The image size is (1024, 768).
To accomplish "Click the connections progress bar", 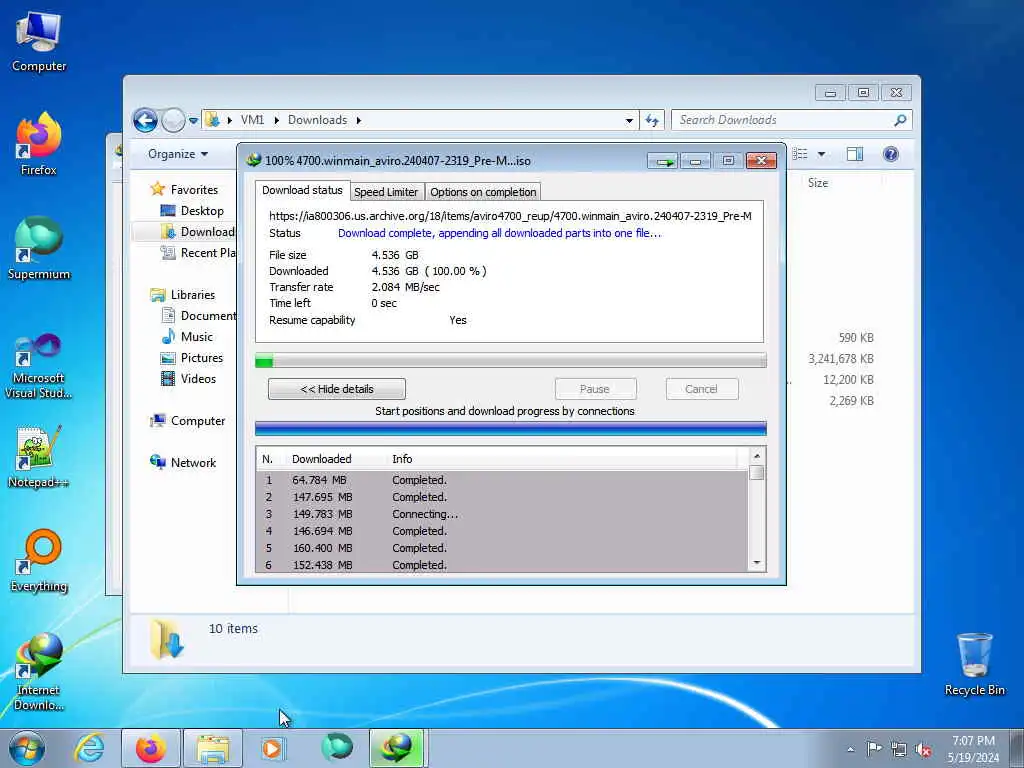I will click(x=511, y=429).
